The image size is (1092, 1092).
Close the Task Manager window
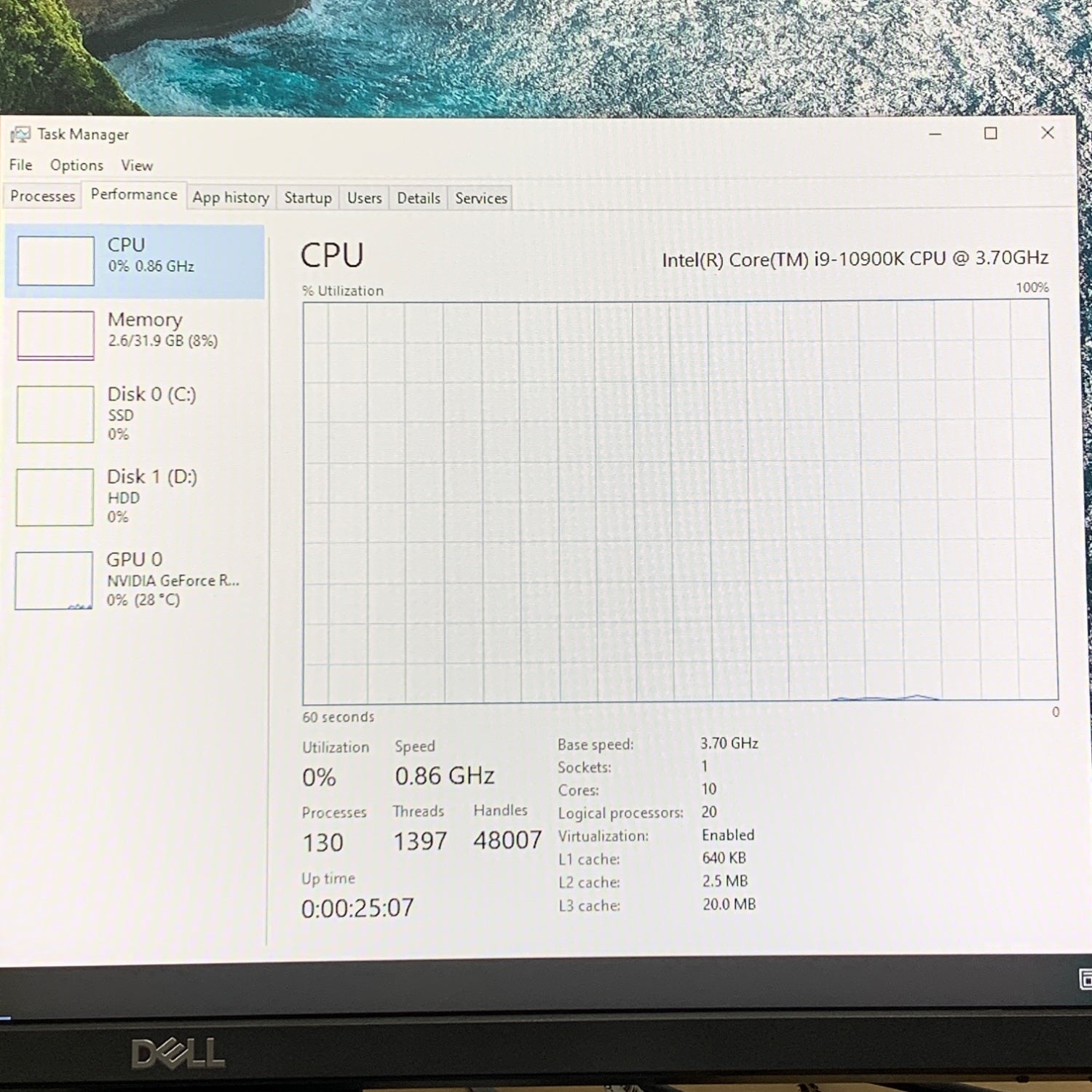click(x=1048, y=132)
